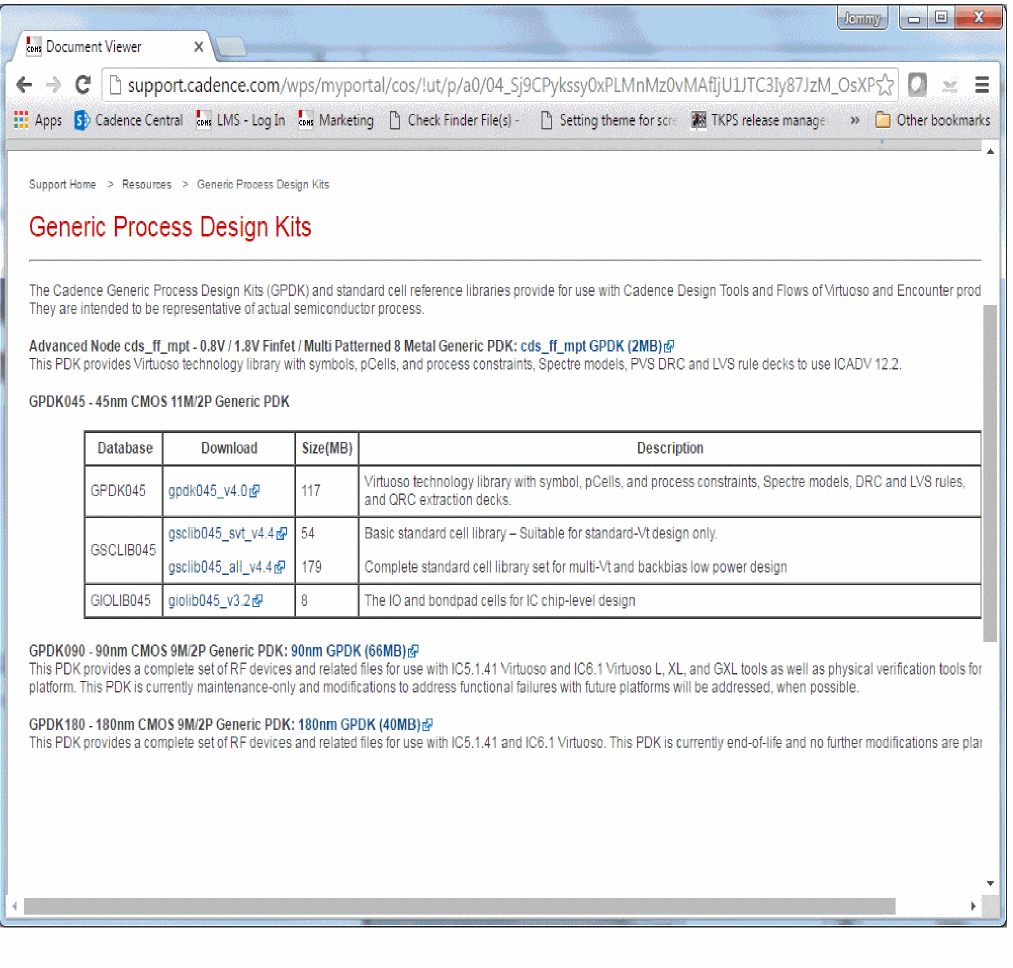Click the scroll-left arrow on the horizontal scrollbar

pos(14,906)
